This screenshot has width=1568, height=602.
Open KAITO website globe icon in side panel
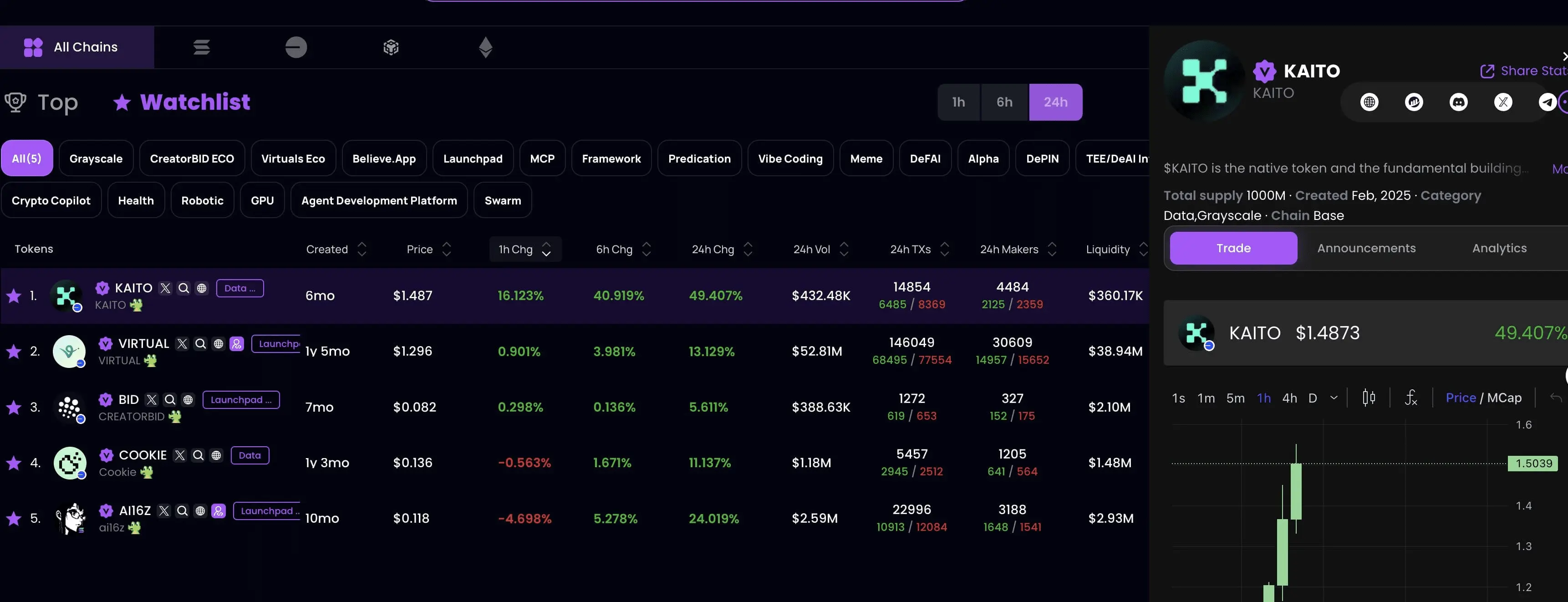point(1369,102)
